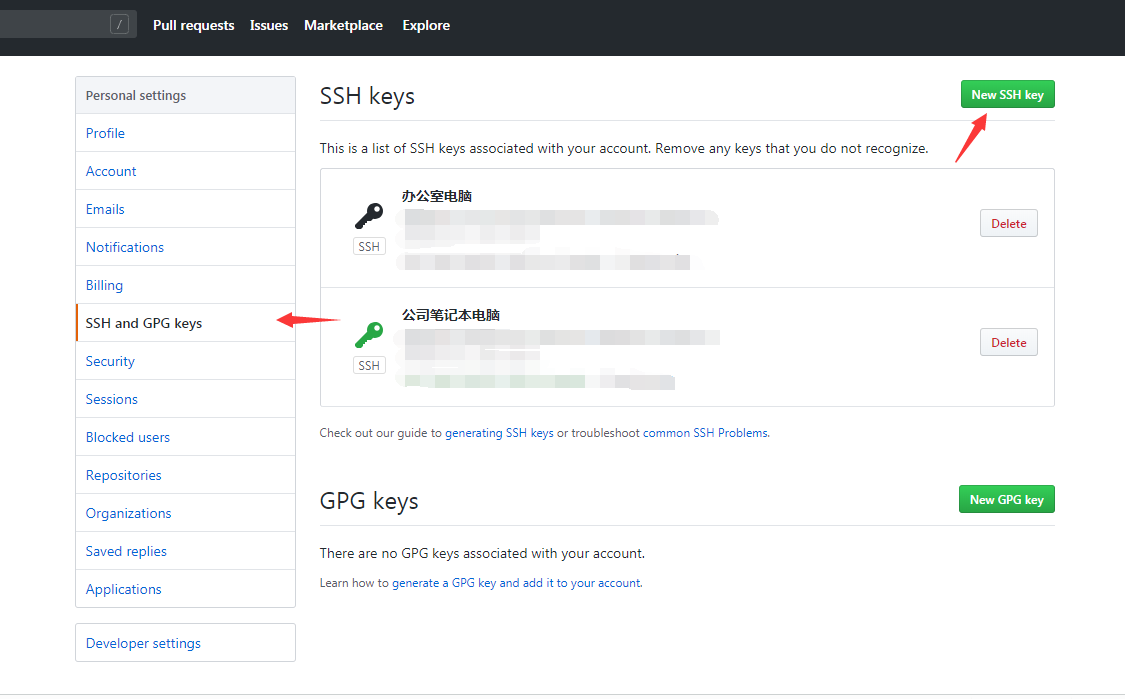Image resolution: width=1125 pixels, height=699 pixels.
Task: Open Organizations settings
Action: (x=185, y=514)
